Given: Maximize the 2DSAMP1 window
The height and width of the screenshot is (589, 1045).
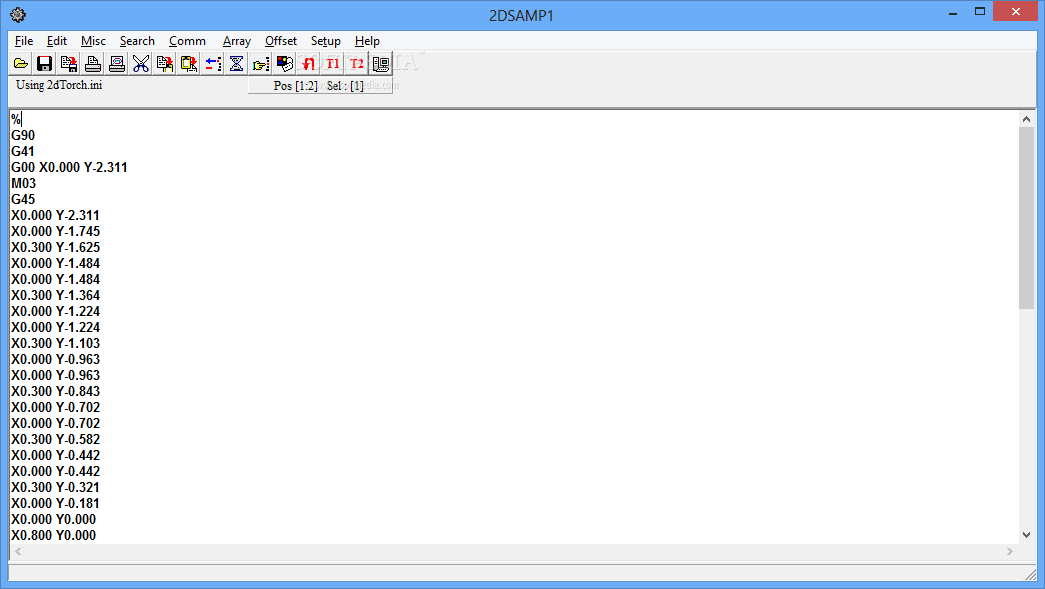Looking at the screenshot, I should coord(980,12).
